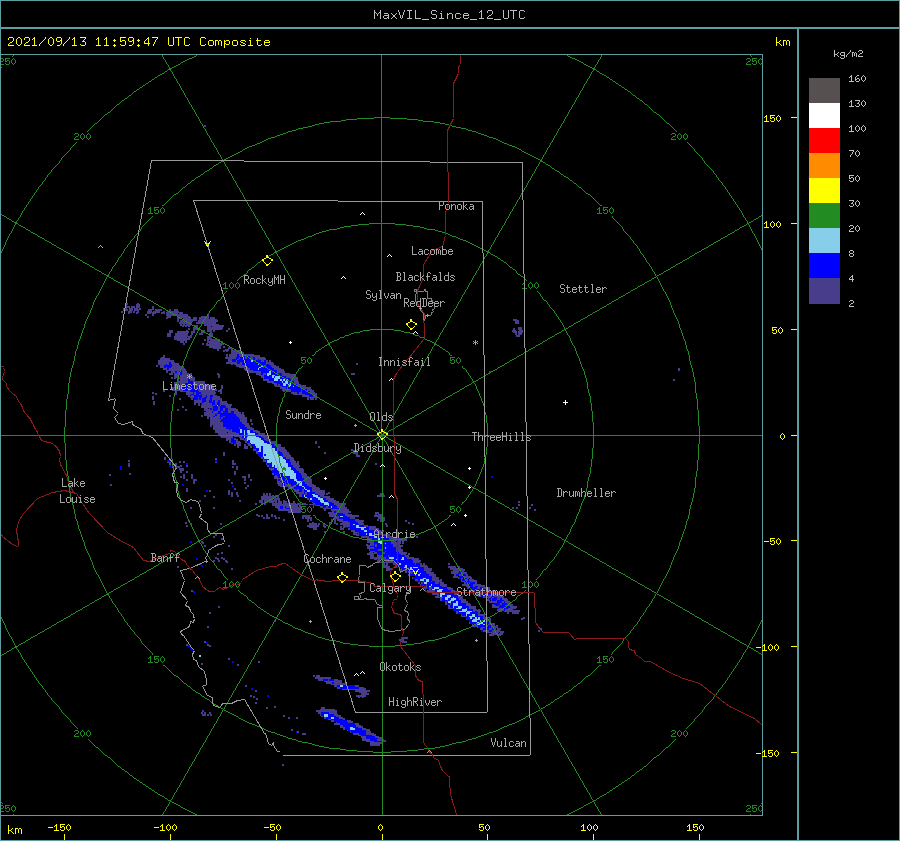
Task: Click the kg/m2 legend unit label
Action: click(848, 54)
